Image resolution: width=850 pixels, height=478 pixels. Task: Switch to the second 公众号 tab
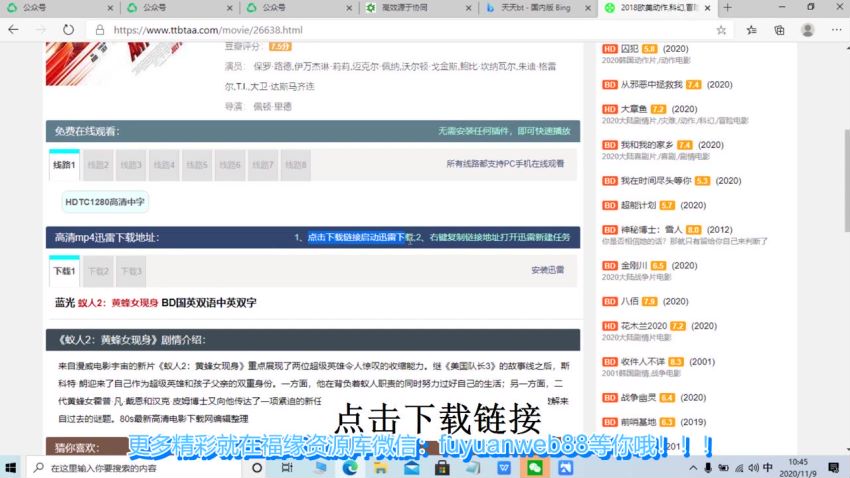pyautogui.click(x=179, y=8)
